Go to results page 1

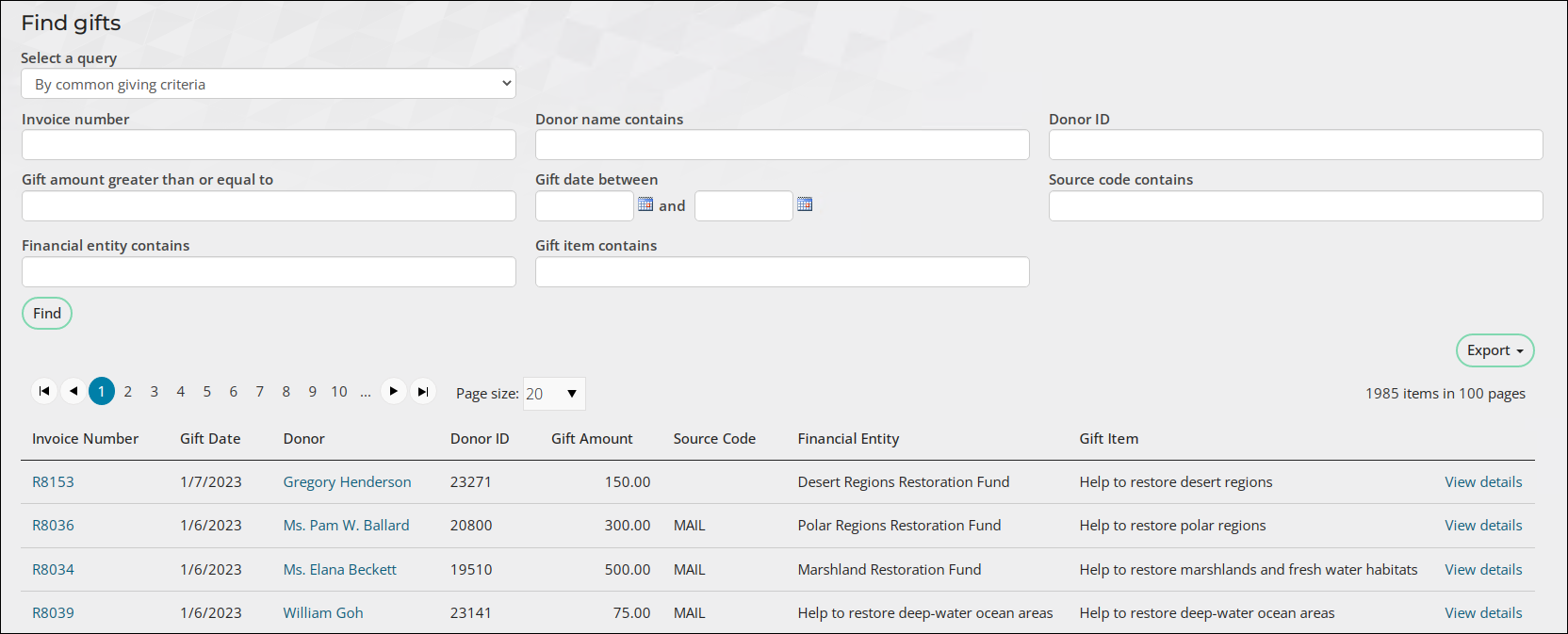pos(102,391)
